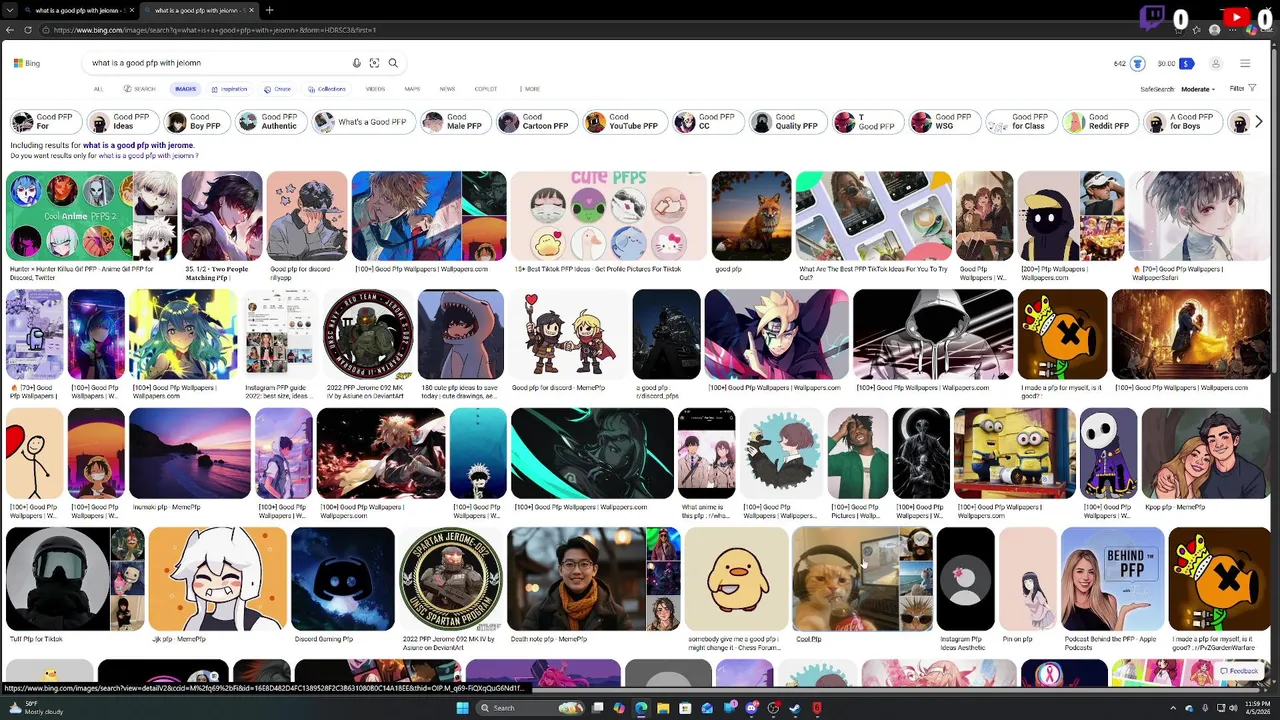Click the $0.00 wallet indicator in Bing header
Image resolution: width=1280 pixels, height=720 pixels.
click(x=1175, y=64)
